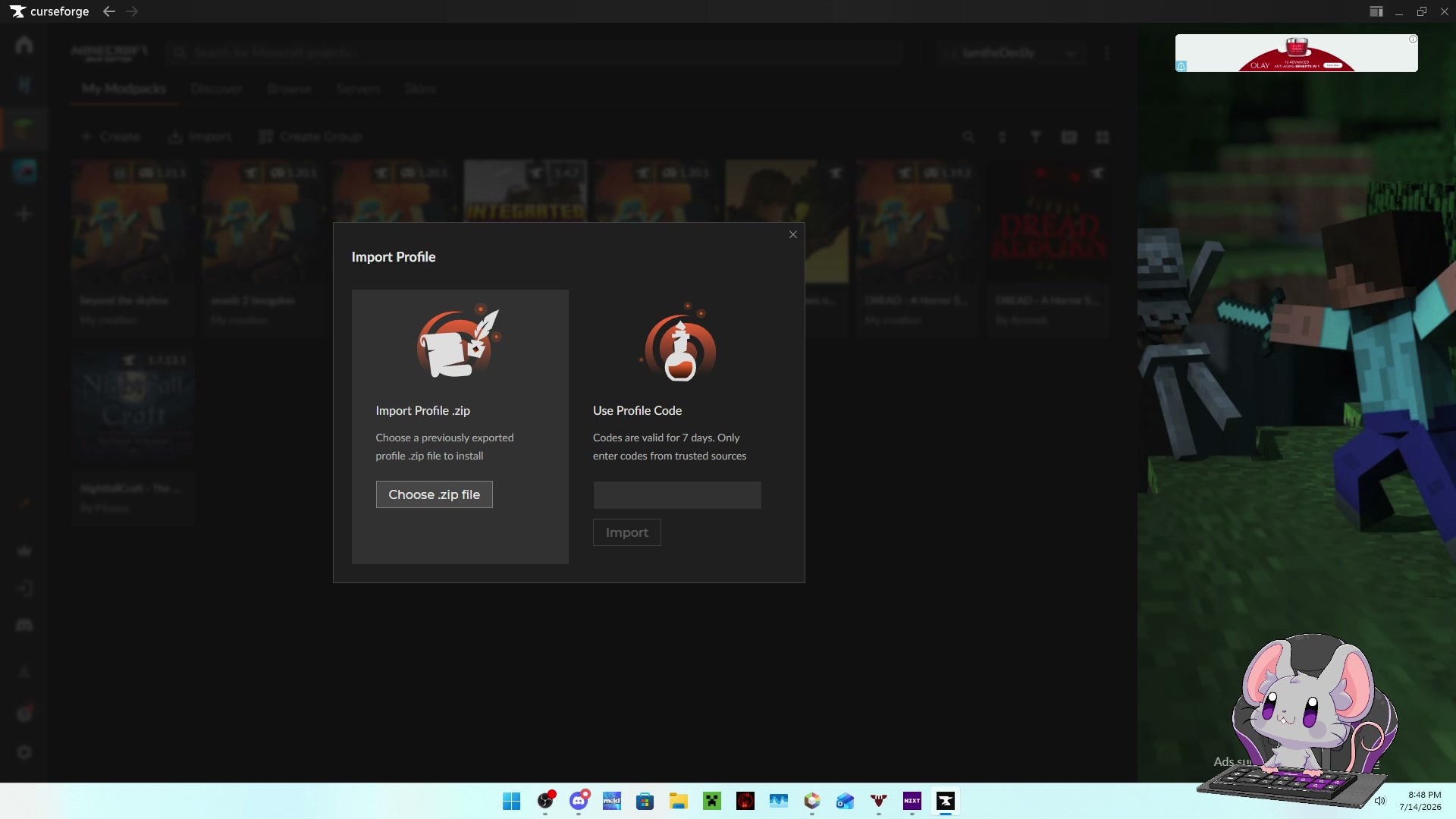1456x819 pixels.
Task: Click the Import button in modpack toolbar
Action: 200,136
